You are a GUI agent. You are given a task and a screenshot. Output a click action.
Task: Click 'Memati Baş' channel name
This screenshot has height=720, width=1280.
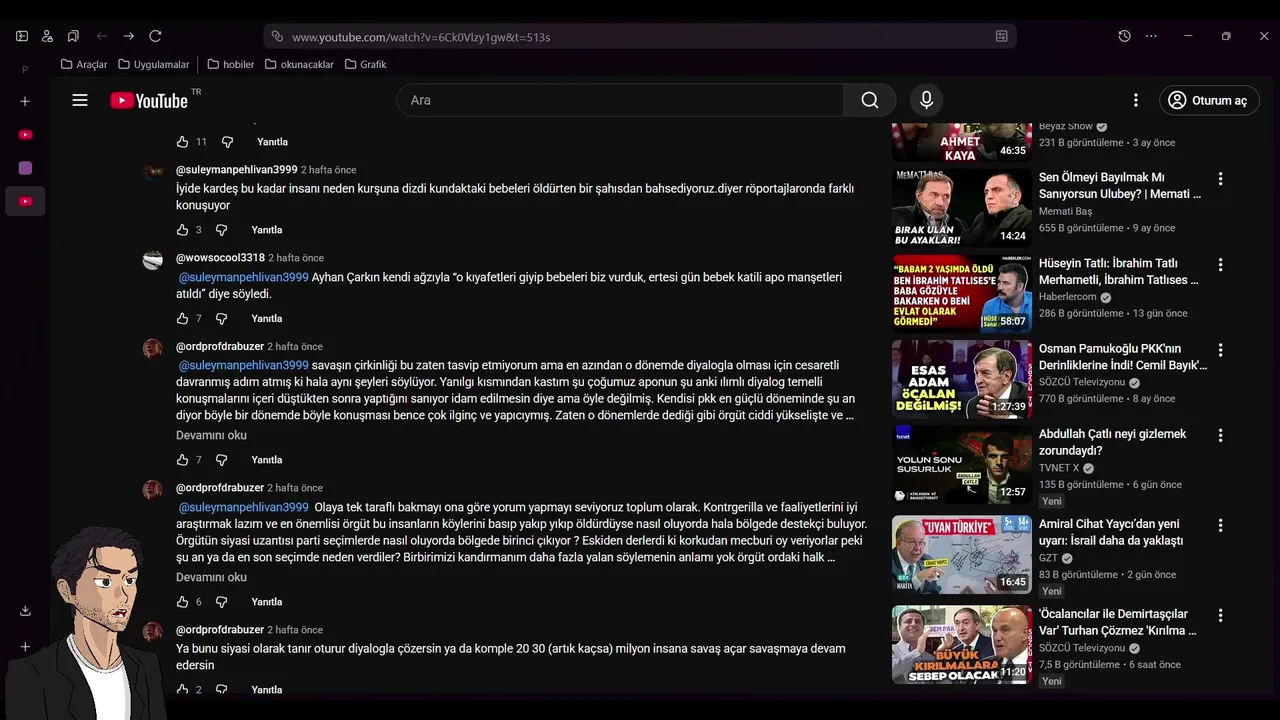point(1066,211)
